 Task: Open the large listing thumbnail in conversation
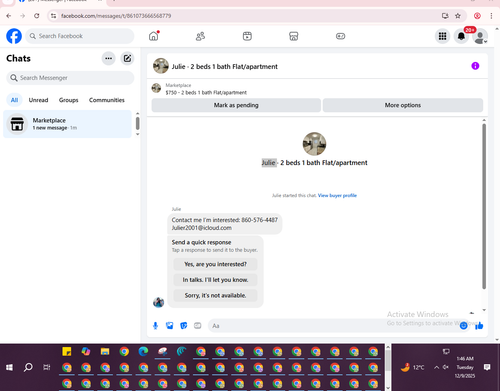(x=314, y=144)
